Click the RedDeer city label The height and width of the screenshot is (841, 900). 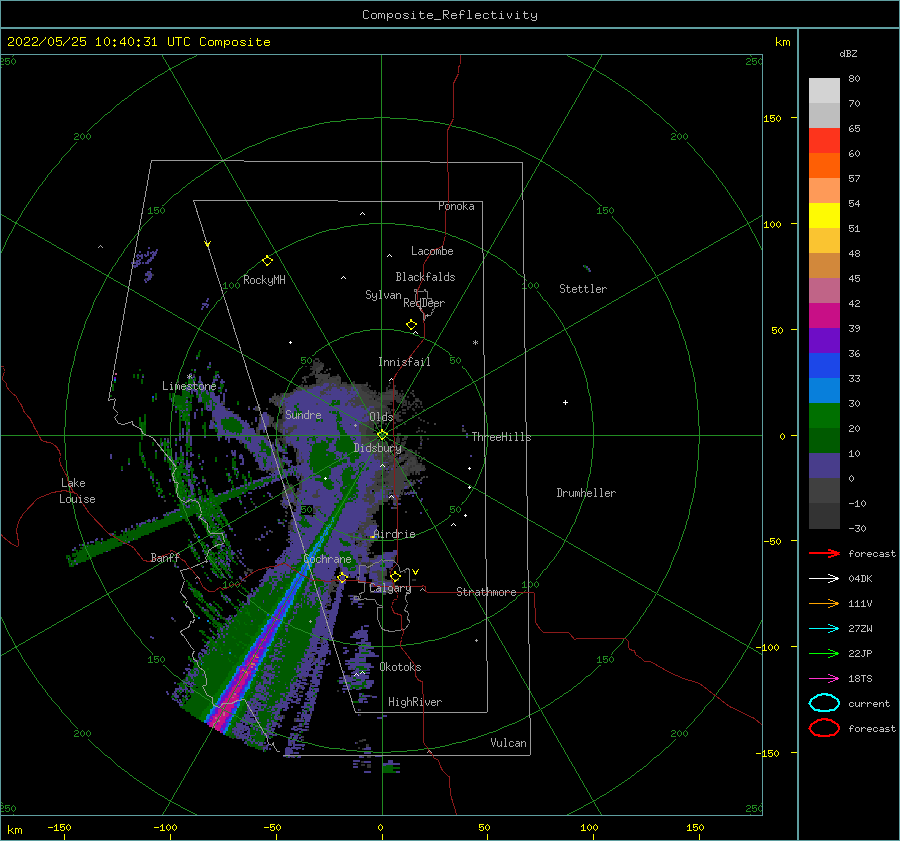pyautogui.click(x=424, y=303)
